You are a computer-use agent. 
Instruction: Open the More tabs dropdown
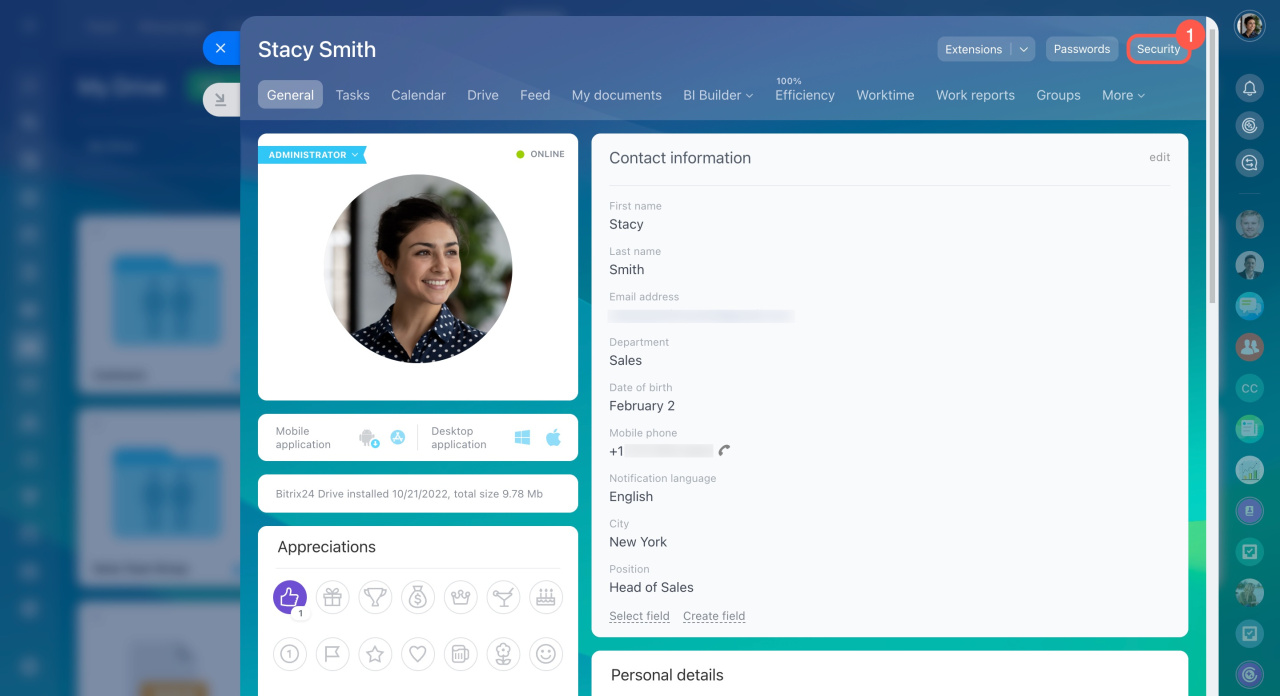(x=1123, y=95)
